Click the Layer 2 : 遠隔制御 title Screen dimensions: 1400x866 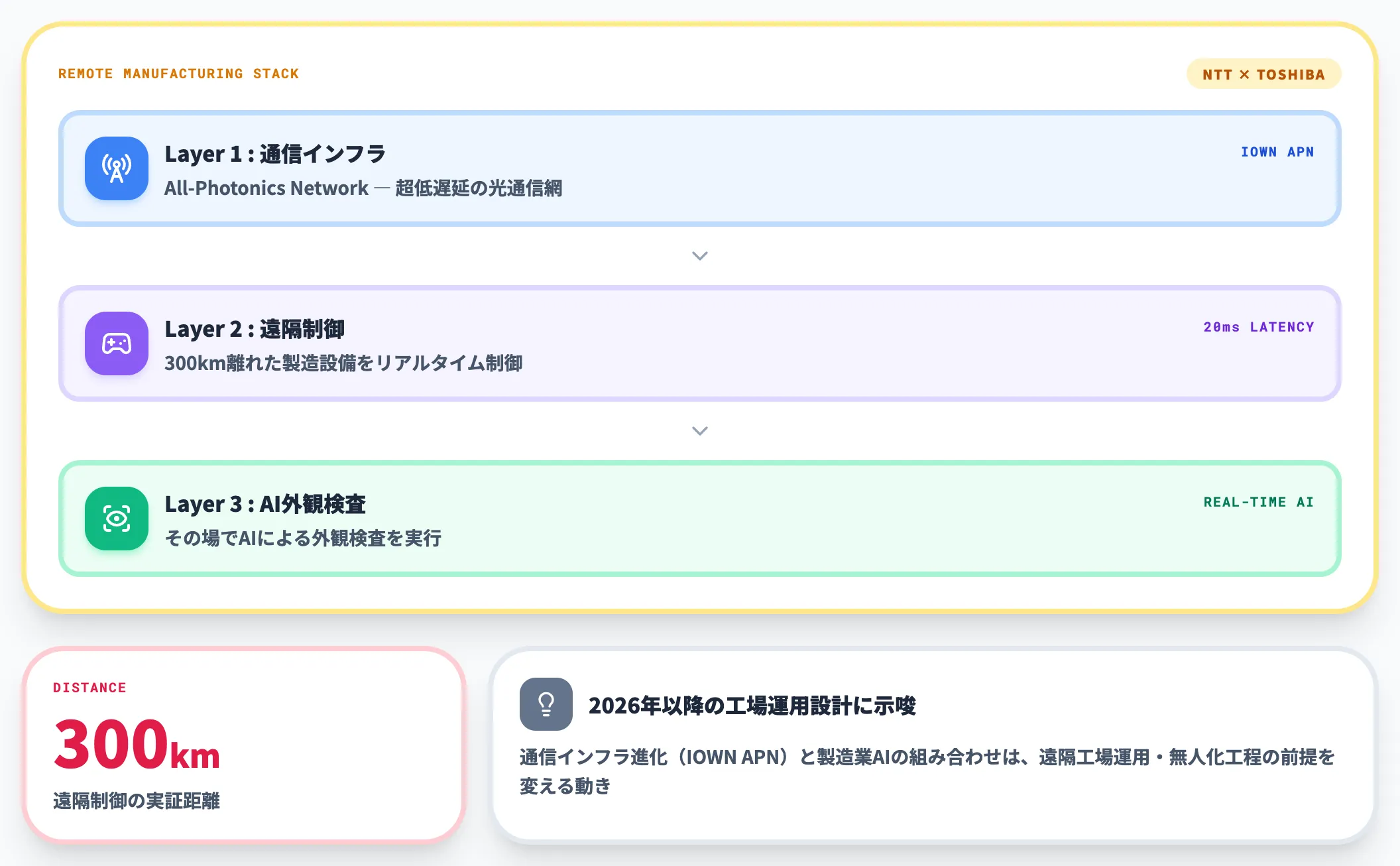255,329
